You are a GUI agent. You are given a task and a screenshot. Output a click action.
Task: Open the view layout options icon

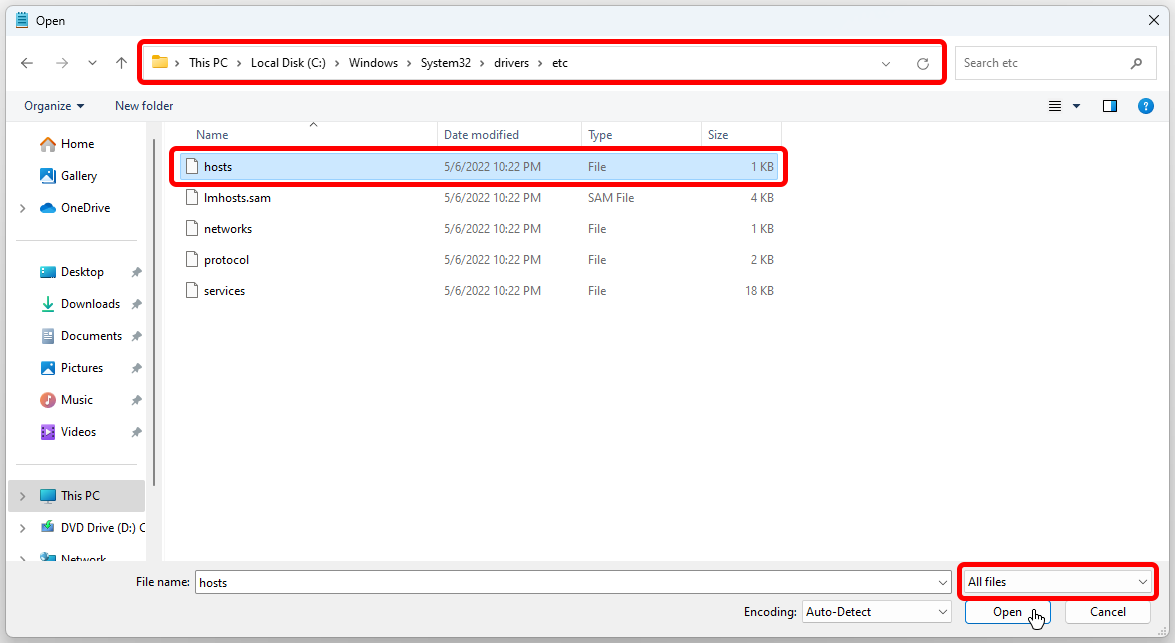[x=1055, y=106]
